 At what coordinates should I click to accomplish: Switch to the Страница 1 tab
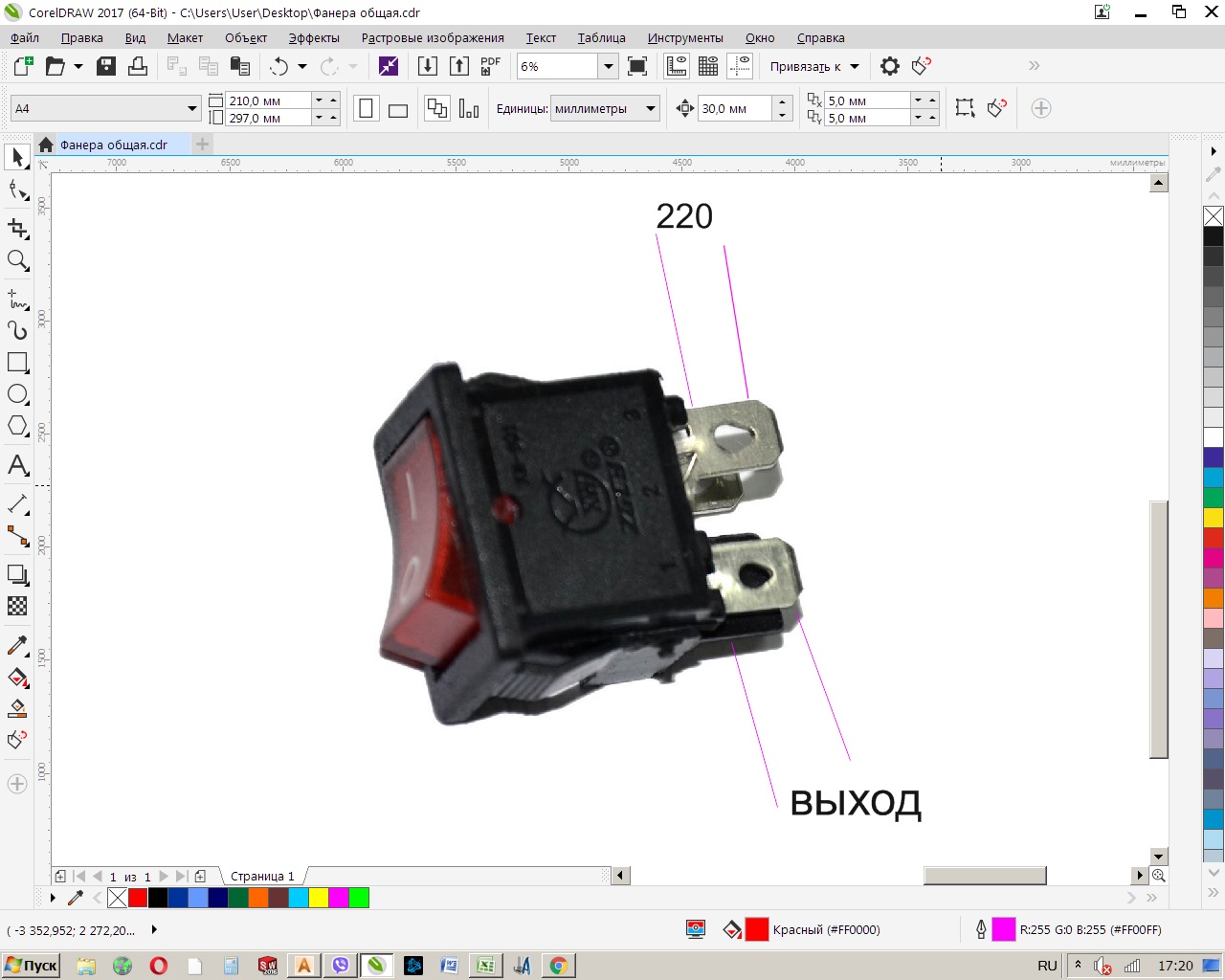[262, 876]
